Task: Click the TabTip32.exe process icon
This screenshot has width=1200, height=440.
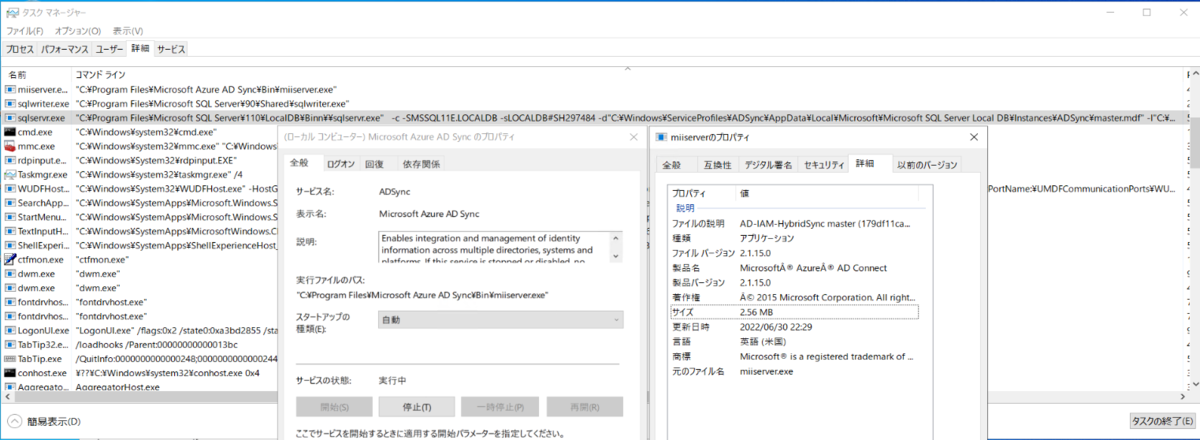Action: [x=10, y=343]
